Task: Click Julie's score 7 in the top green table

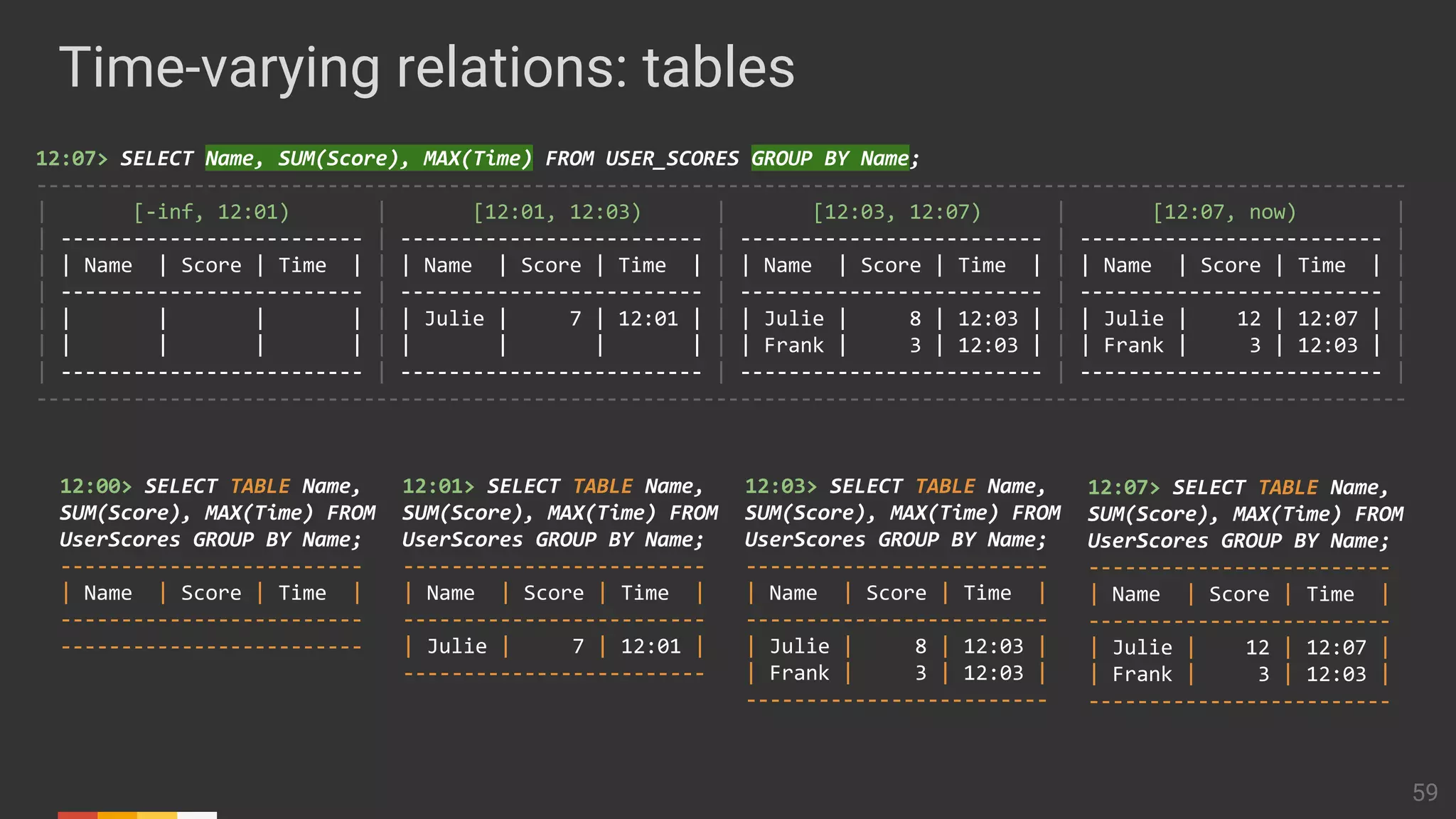Action: pos(575,318)
